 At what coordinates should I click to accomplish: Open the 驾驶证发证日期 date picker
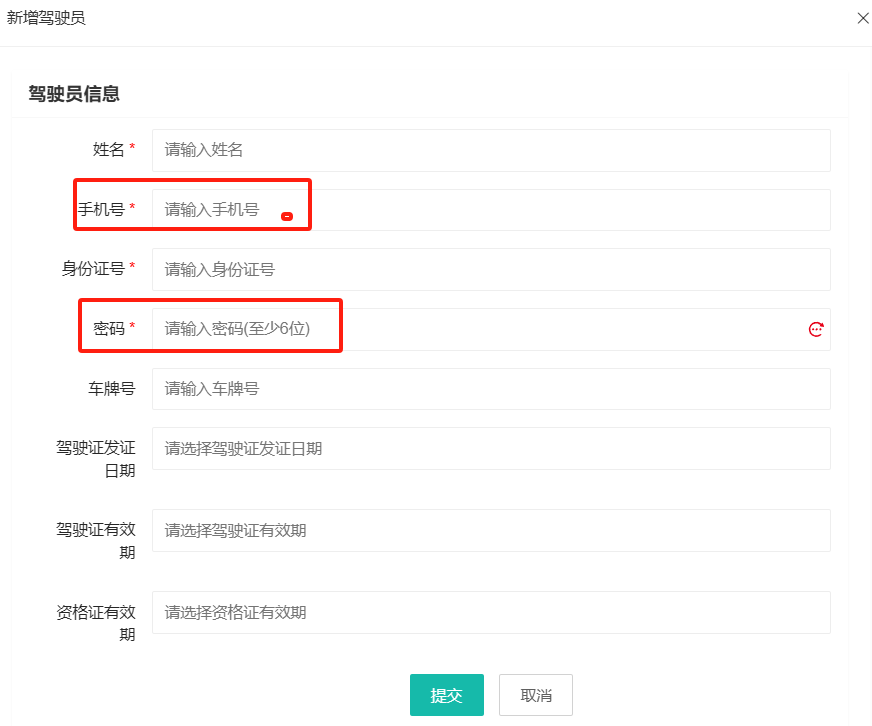pyautogui.click(x=490, y=449)
